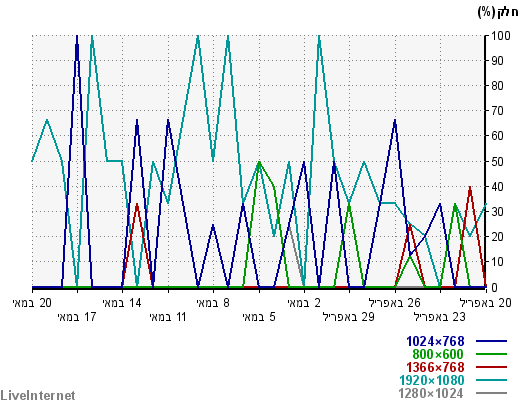Click the 10 value on the Y axis

[497, 262]
